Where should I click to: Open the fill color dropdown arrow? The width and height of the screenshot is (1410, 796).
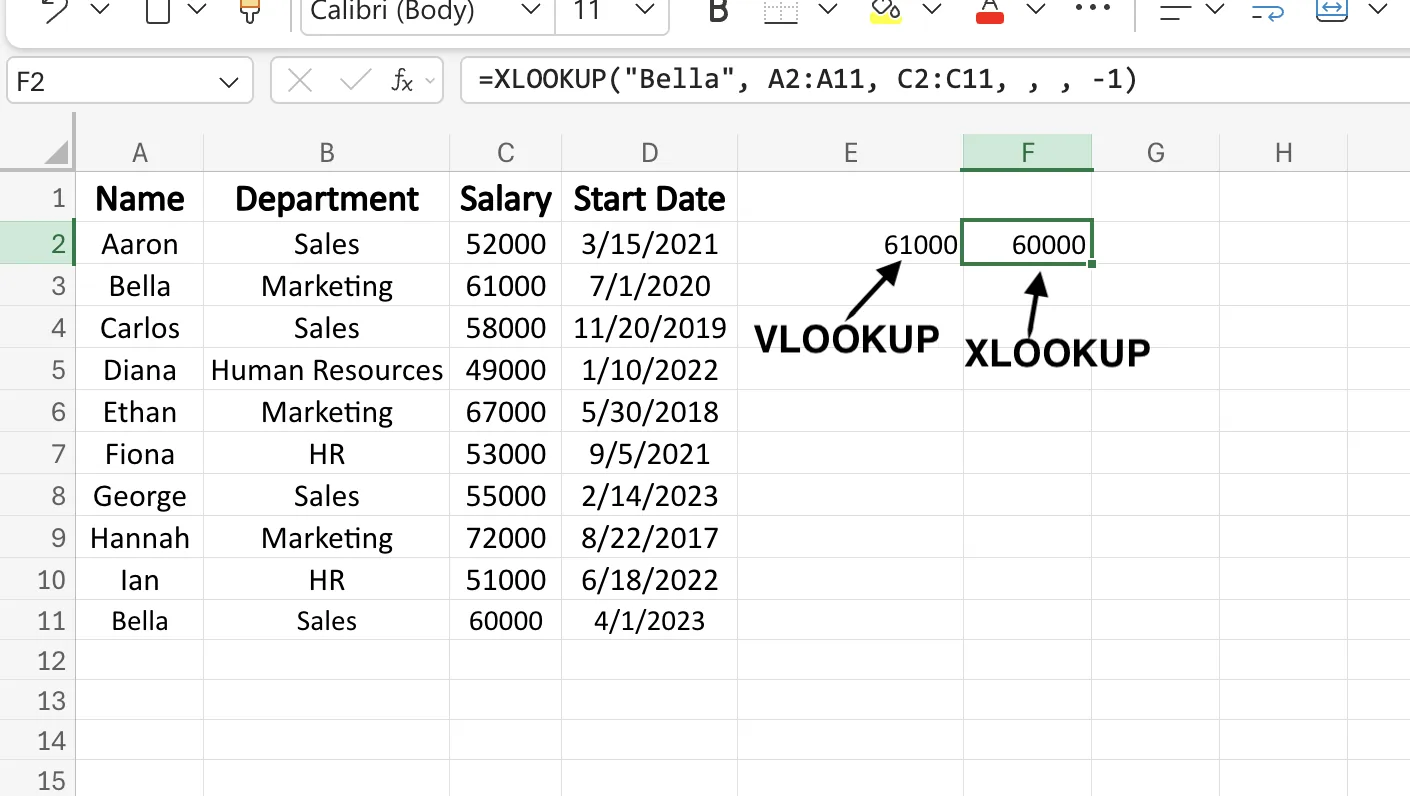point(932,10)
